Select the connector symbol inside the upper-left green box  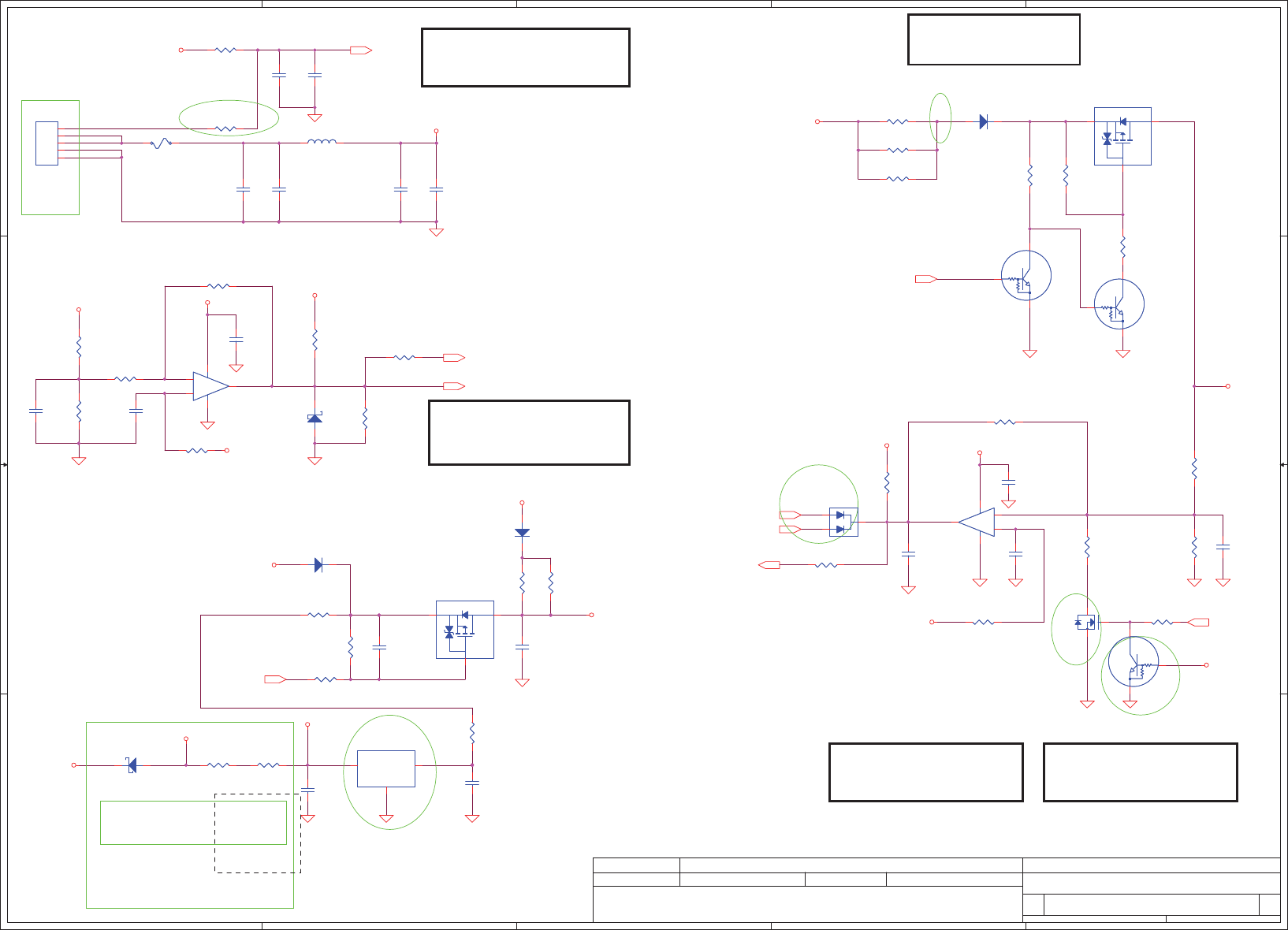(x=47, y=143)
